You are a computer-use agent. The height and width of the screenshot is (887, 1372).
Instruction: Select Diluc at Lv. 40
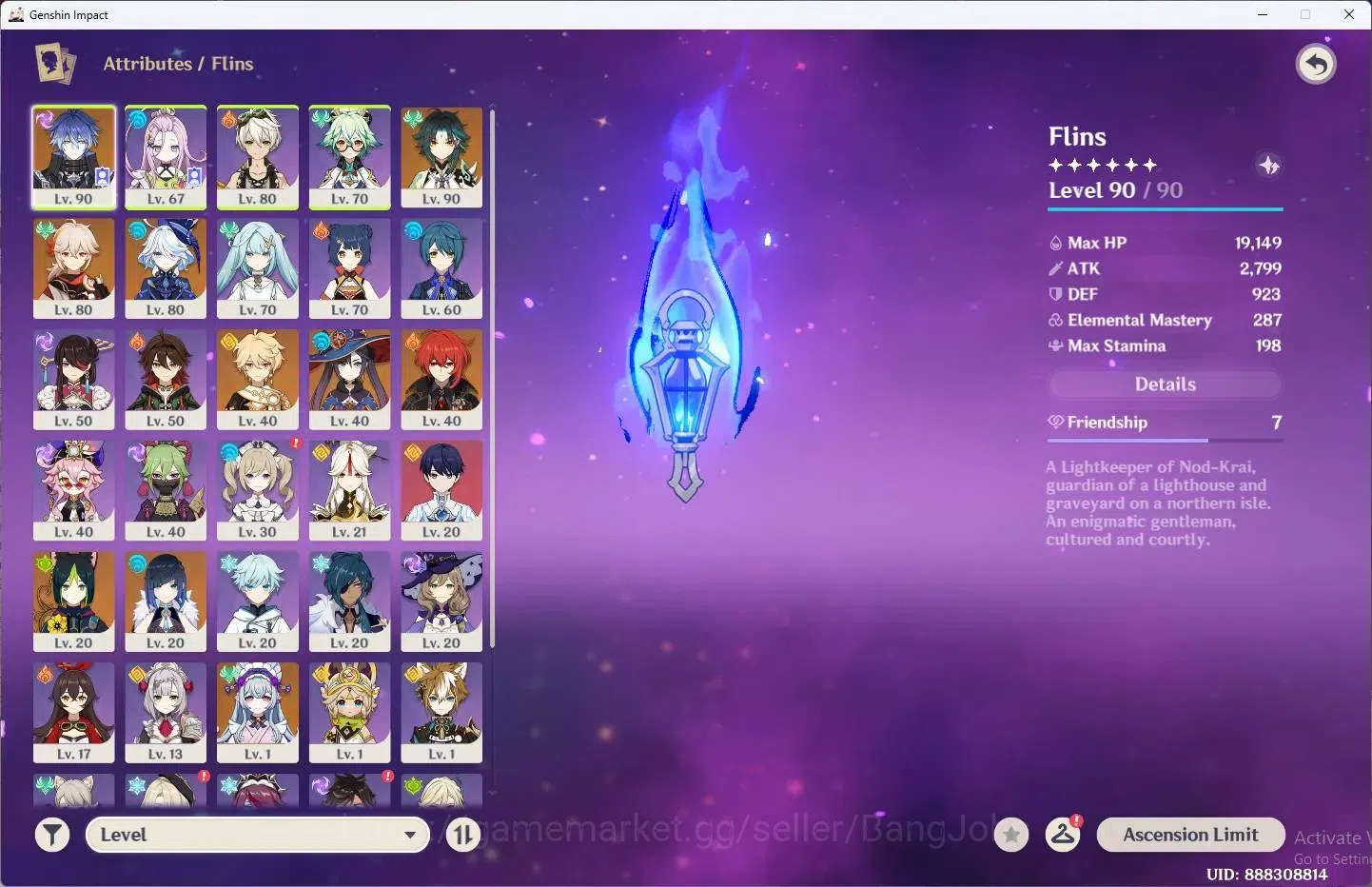[x=441, y=380]
